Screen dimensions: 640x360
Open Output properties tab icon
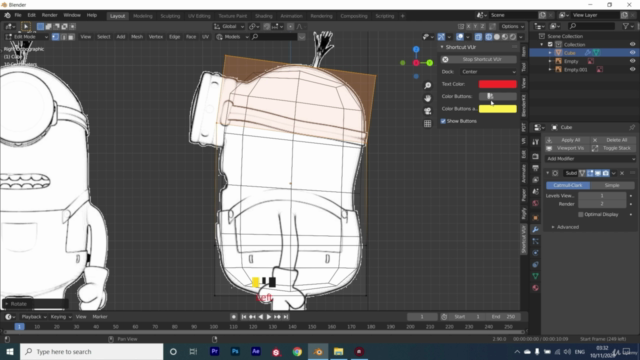[x=536, y=168]
